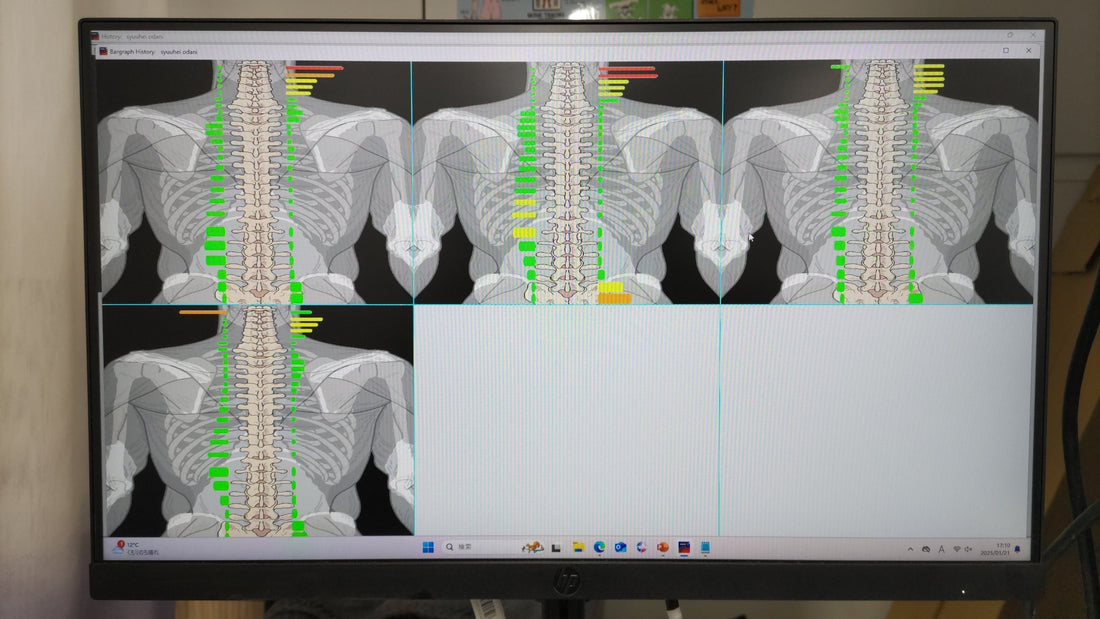Select the top-middle spine scan panel
This screenshot has width=1100, height=619.
[x=567, y=182]
